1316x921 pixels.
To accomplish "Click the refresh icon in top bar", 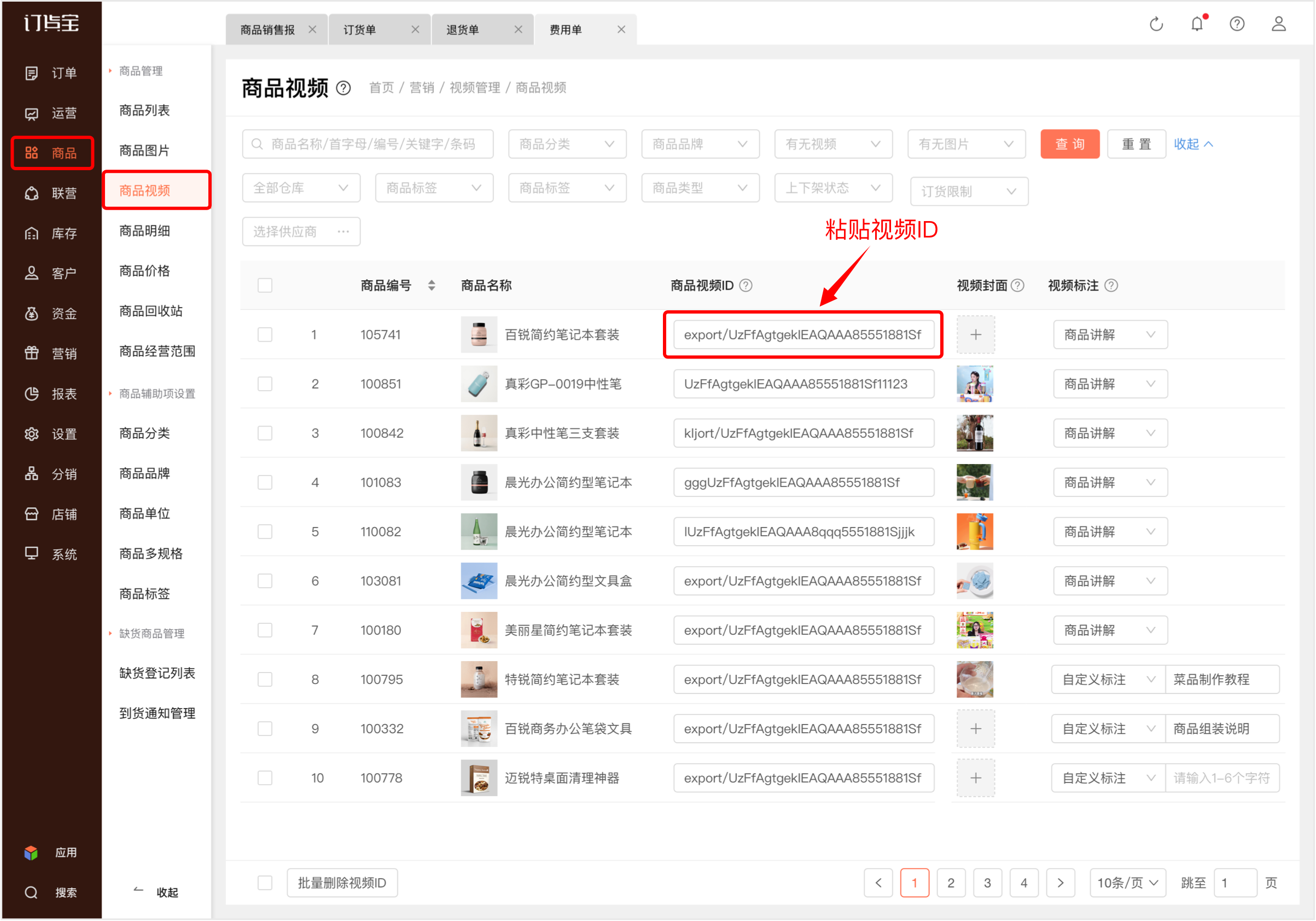I will coord(1157,24).
